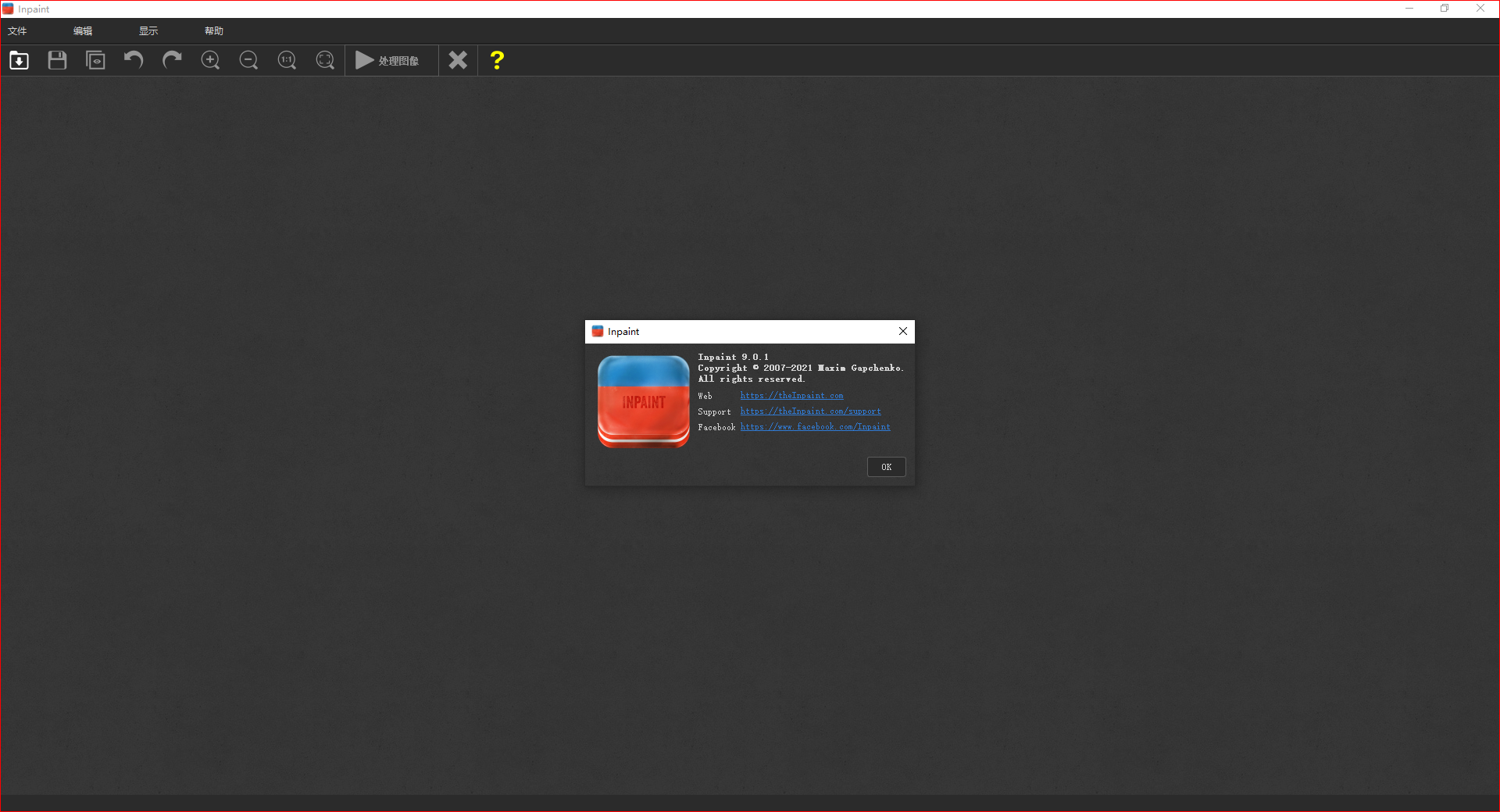The height and width of the screenshot is (812, 1500).
Task: Redo the last action
Action: [x=172, y=60]
